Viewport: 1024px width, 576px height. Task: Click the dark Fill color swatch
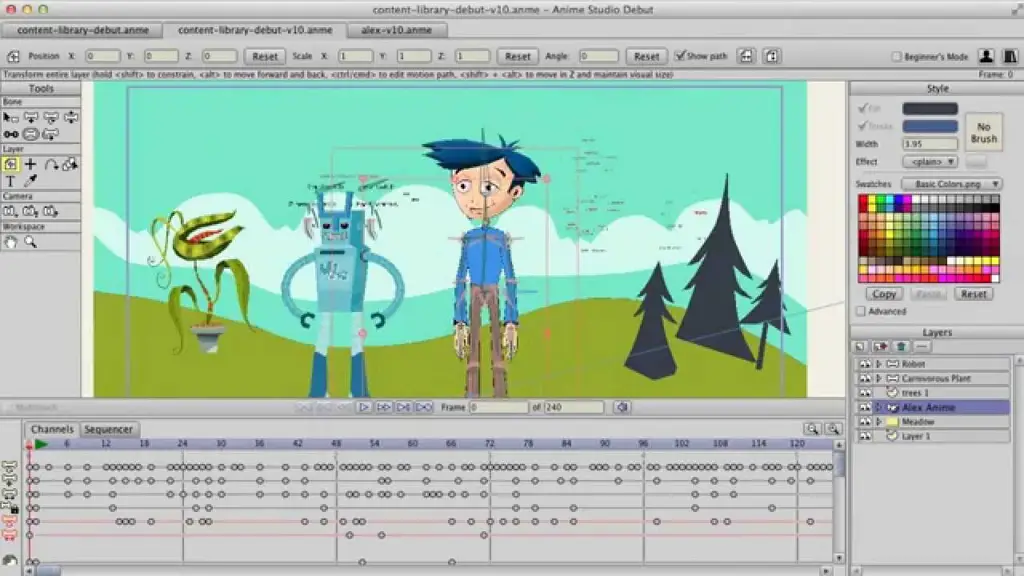(x=930, y=108)
